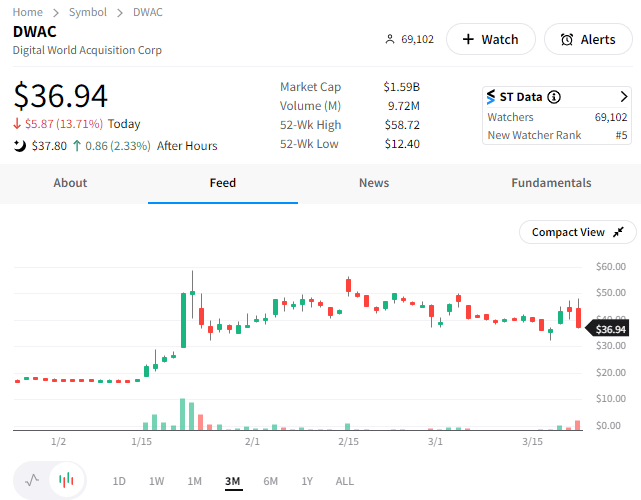Click the DWAC breadcrumb link

tap(148, 12)
